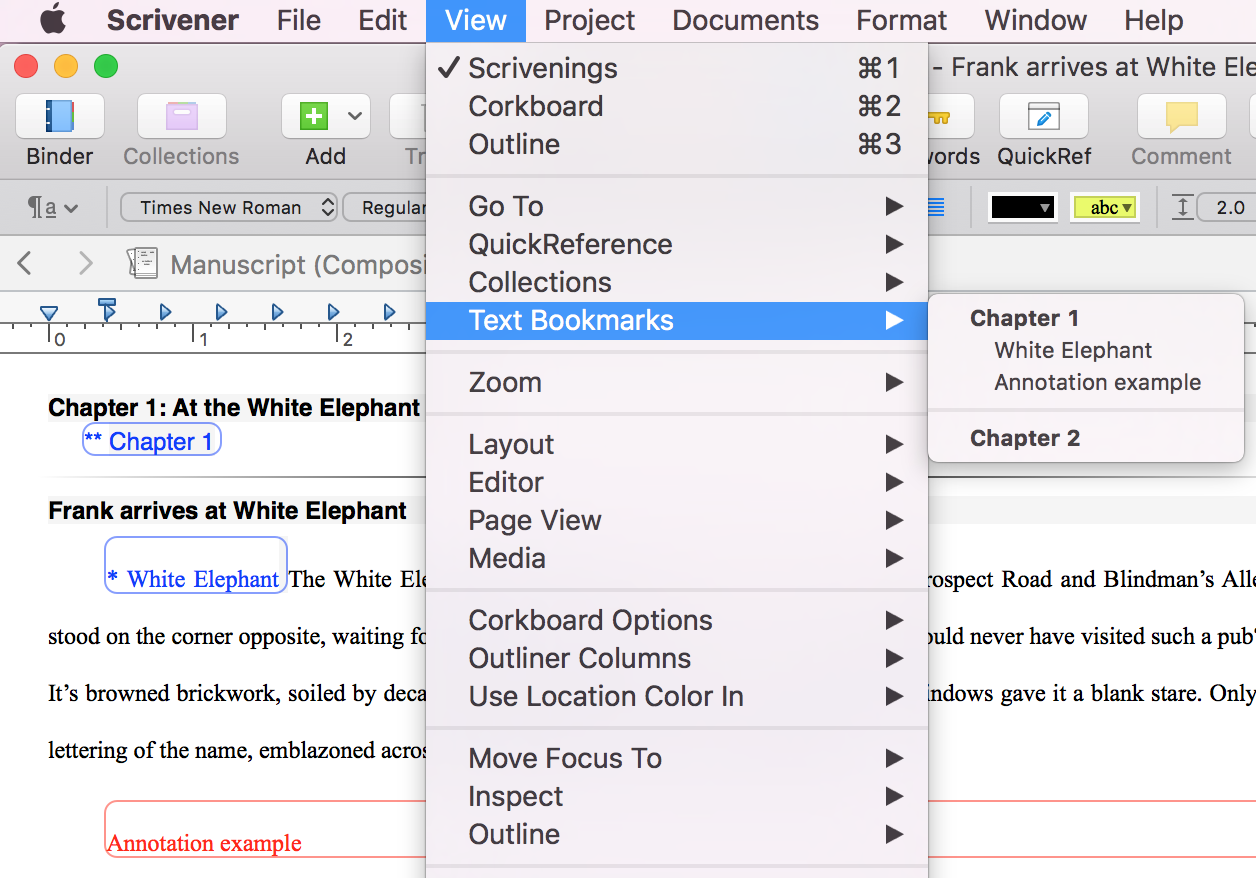This screenshot has height=878, width=1256.
Task: Open Corkboard Options submenu
Action: [677, 620]
